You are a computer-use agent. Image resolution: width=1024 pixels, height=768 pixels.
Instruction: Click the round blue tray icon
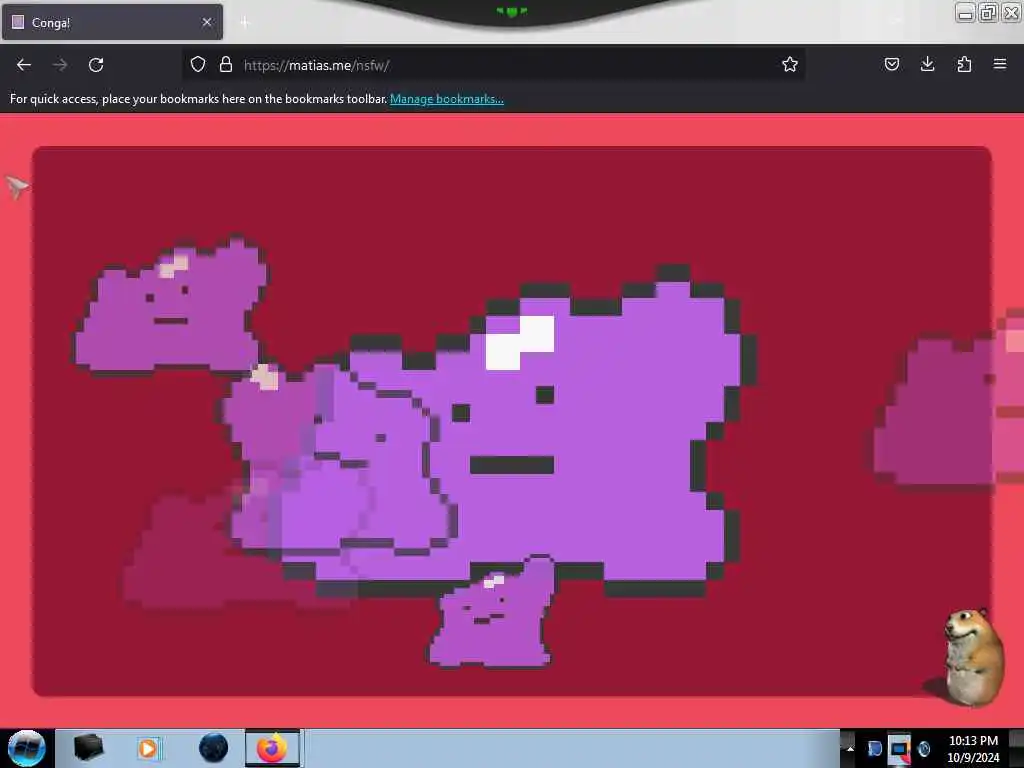pos(923,749)
